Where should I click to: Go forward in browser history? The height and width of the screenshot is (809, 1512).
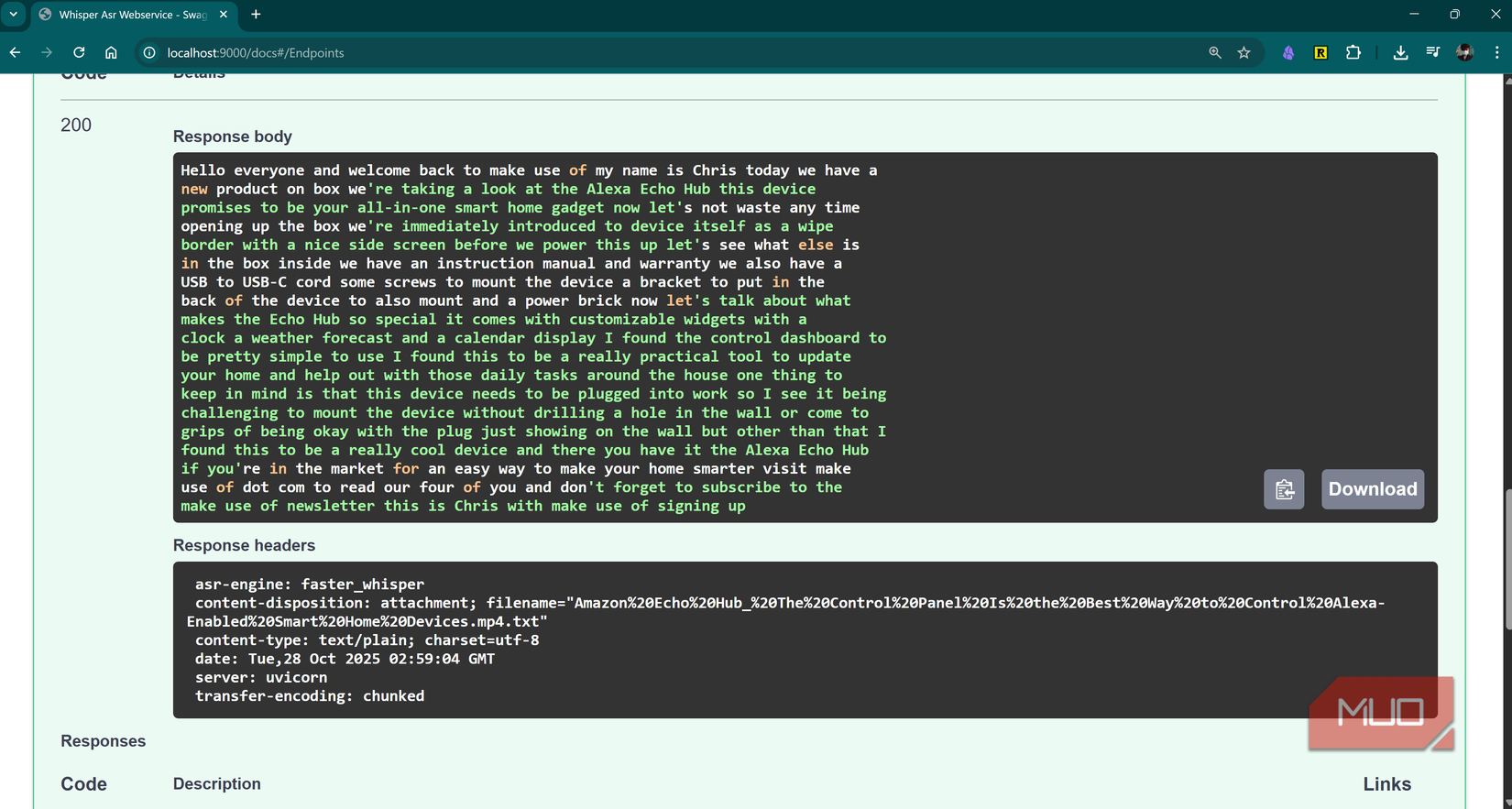(x=47, y=53)
